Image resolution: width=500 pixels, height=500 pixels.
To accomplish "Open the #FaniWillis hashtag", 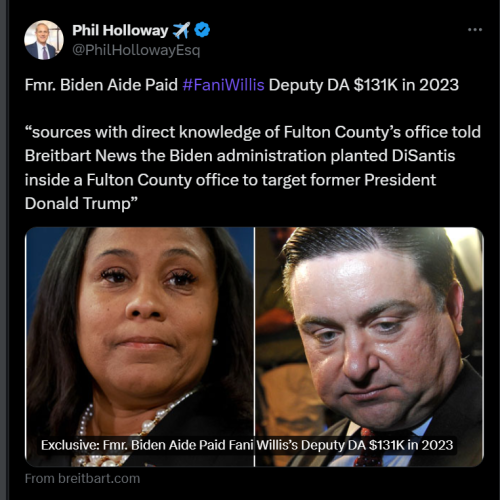I will coord(223,85).
